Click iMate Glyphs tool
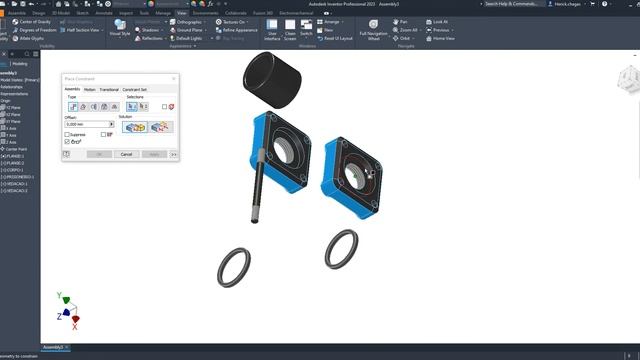Viewport: 640px width, 360px height. [x=28, y=38]
